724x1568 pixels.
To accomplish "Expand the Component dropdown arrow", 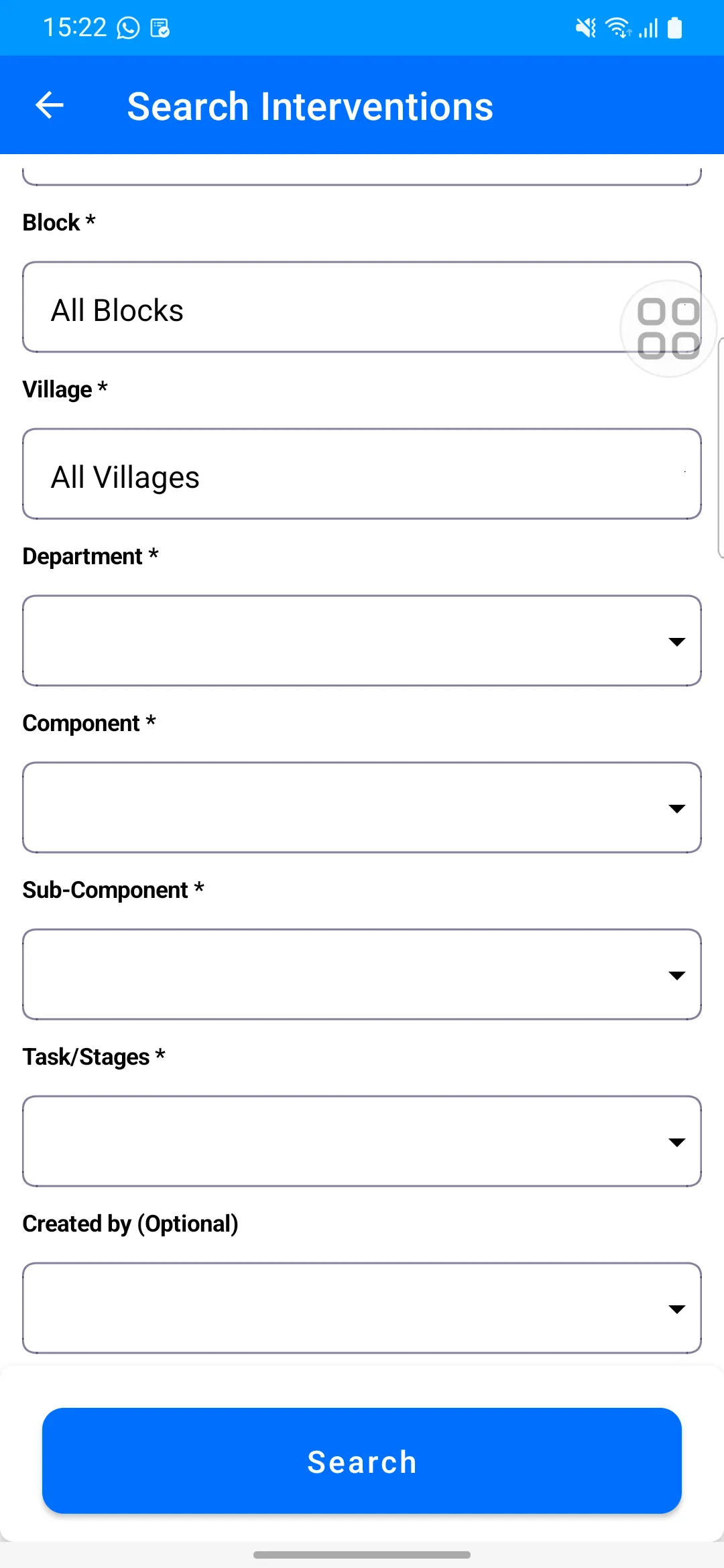I will [677, 809].
